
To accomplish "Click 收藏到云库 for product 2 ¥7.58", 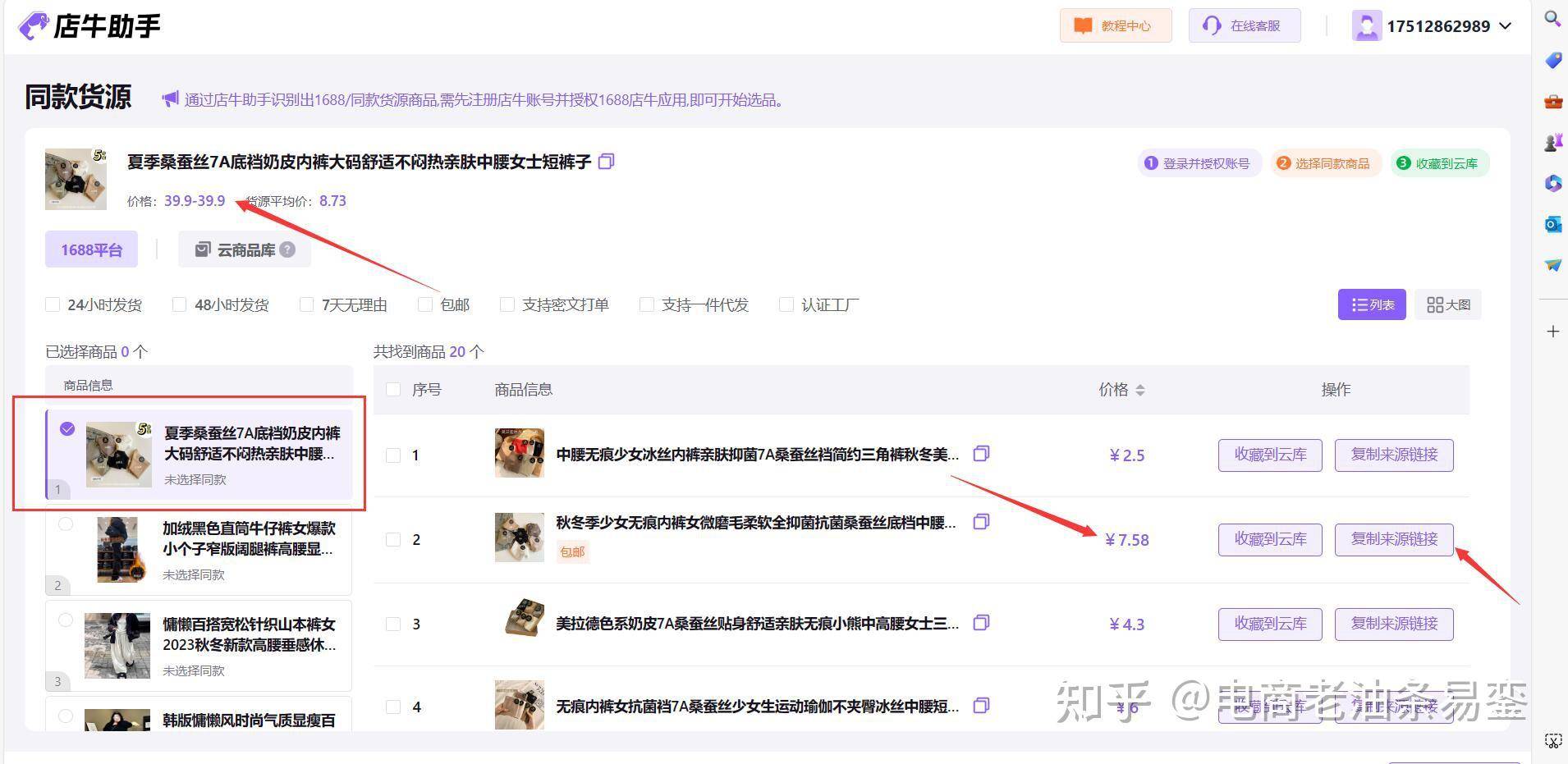I will coord(1270,539).
